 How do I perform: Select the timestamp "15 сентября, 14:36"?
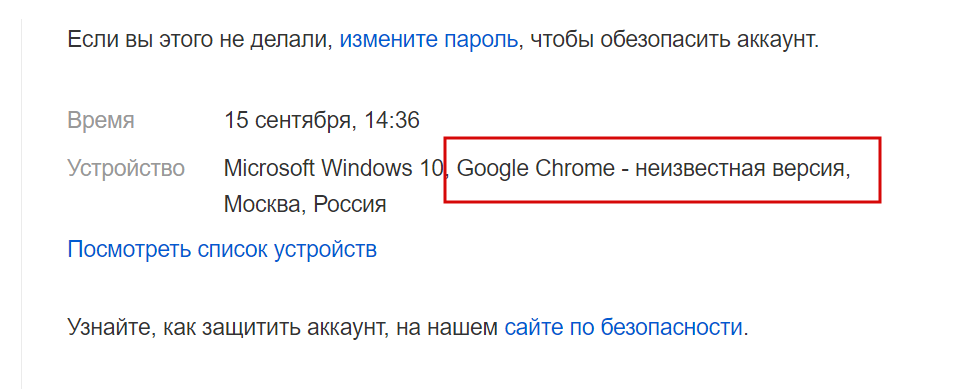(x=321, y=120)
